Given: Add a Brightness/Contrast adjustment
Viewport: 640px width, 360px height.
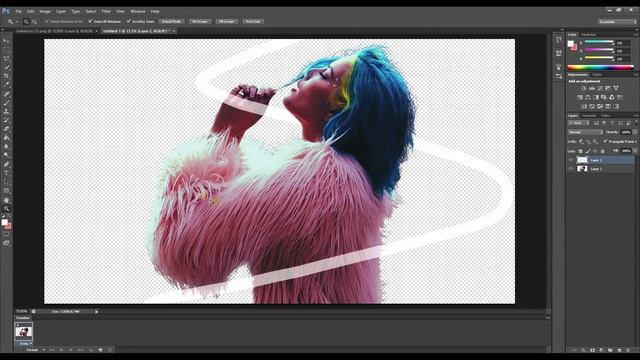Looking at the screenshot, I should [x=583, y=88].
